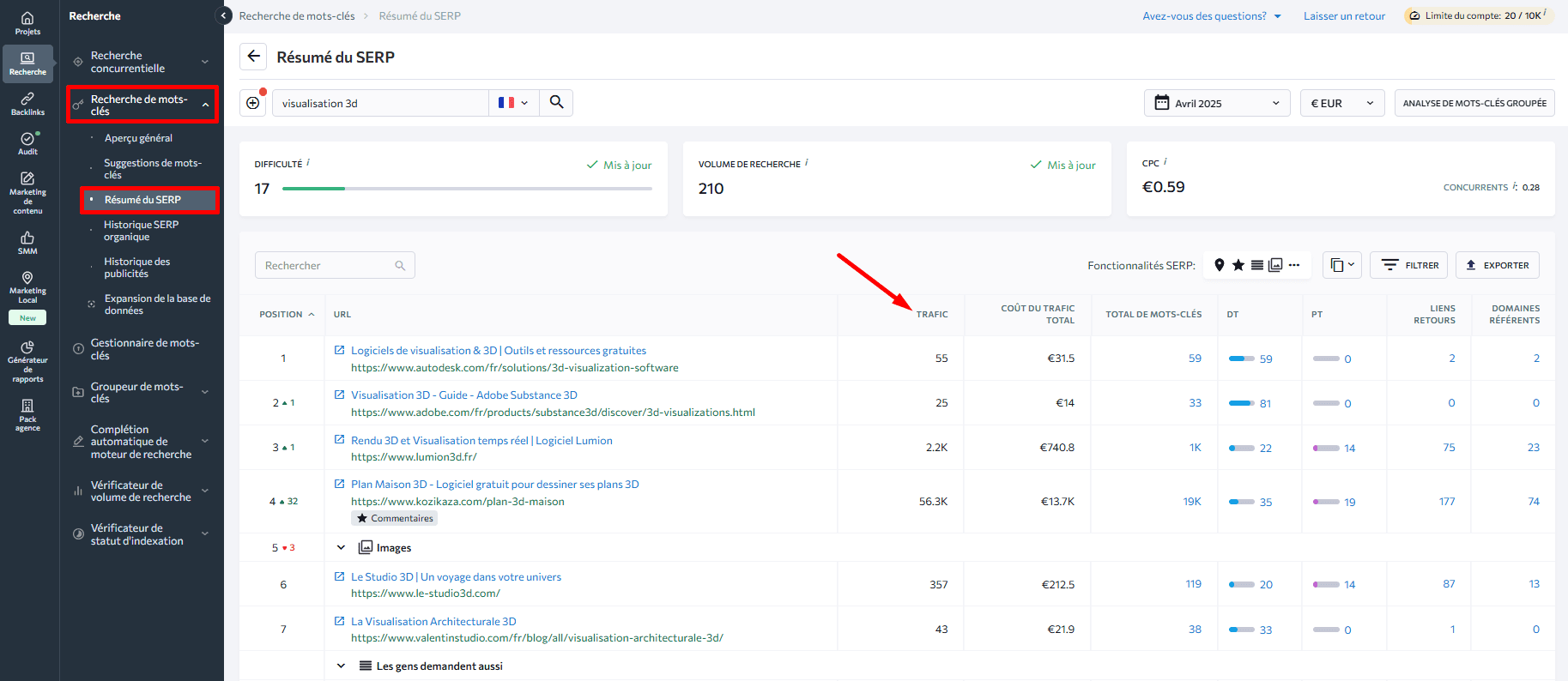Open Avez-vous des questions dropdown
1568x681 pixels.
tap(1212, 15)
